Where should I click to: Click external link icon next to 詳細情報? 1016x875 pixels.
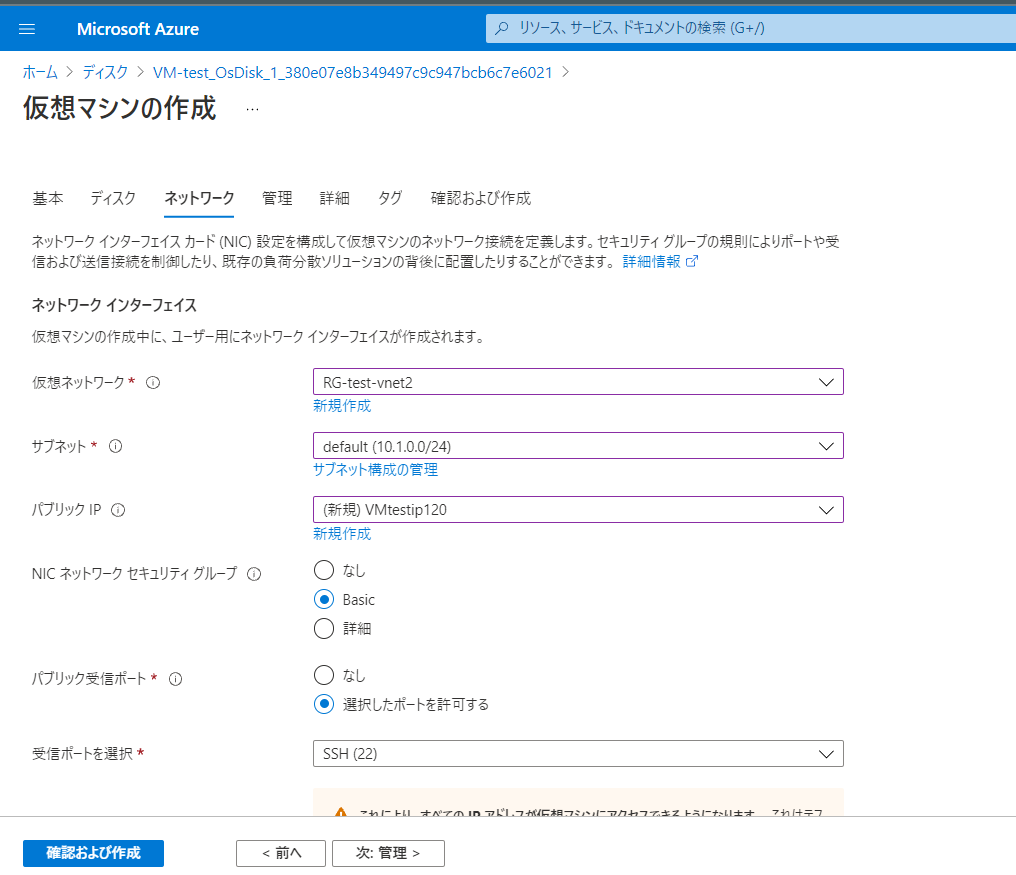(692, 261)
